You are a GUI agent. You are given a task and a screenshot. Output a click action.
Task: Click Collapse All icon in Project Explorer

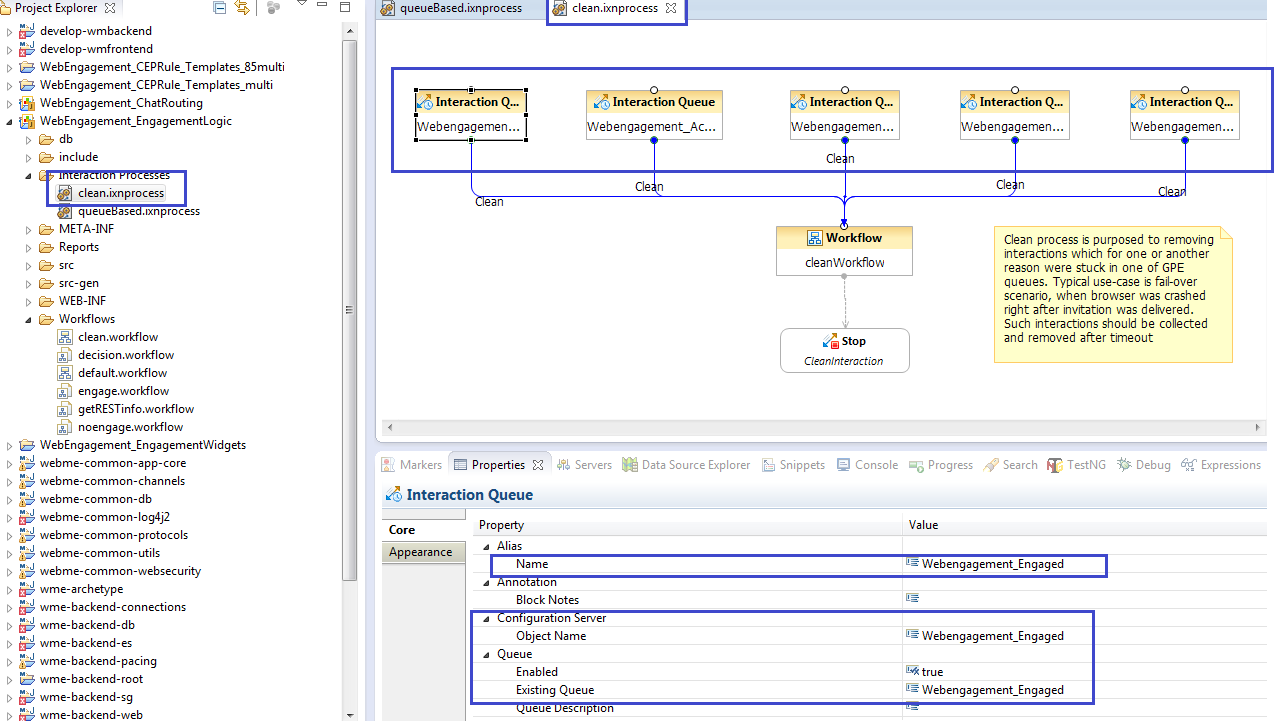coord(220,8)
